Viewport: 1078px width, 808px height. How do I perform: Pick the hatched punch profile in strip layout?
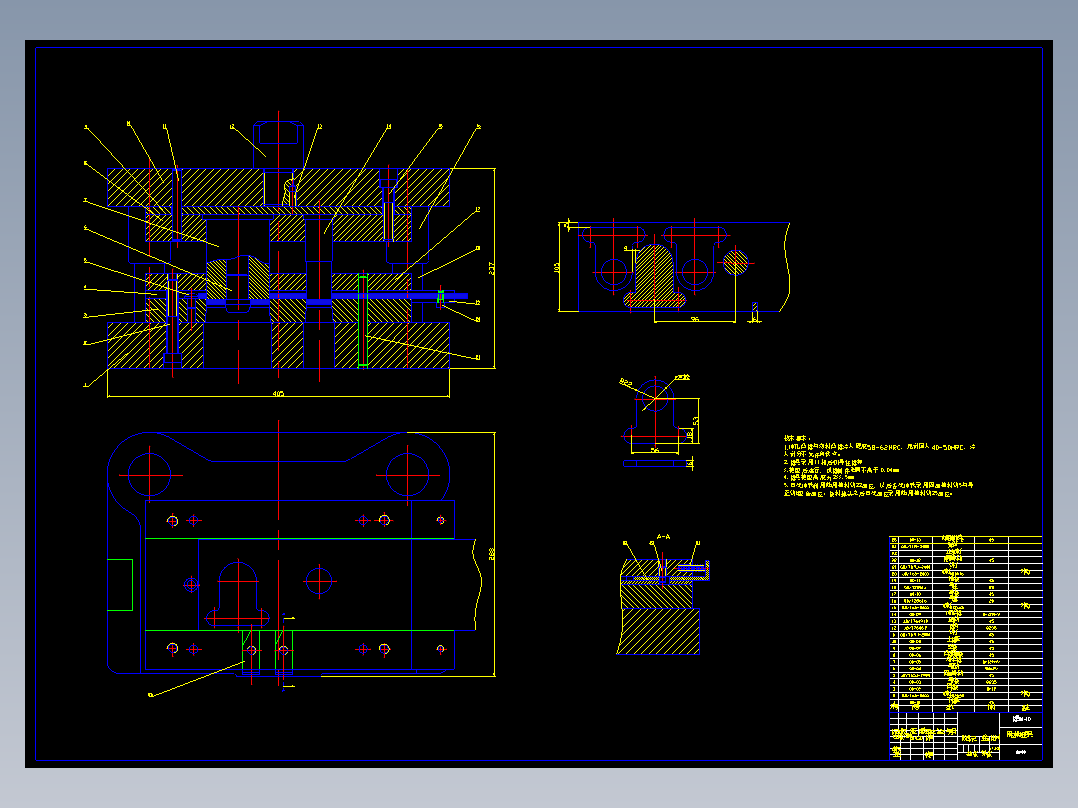pos(654,276)
